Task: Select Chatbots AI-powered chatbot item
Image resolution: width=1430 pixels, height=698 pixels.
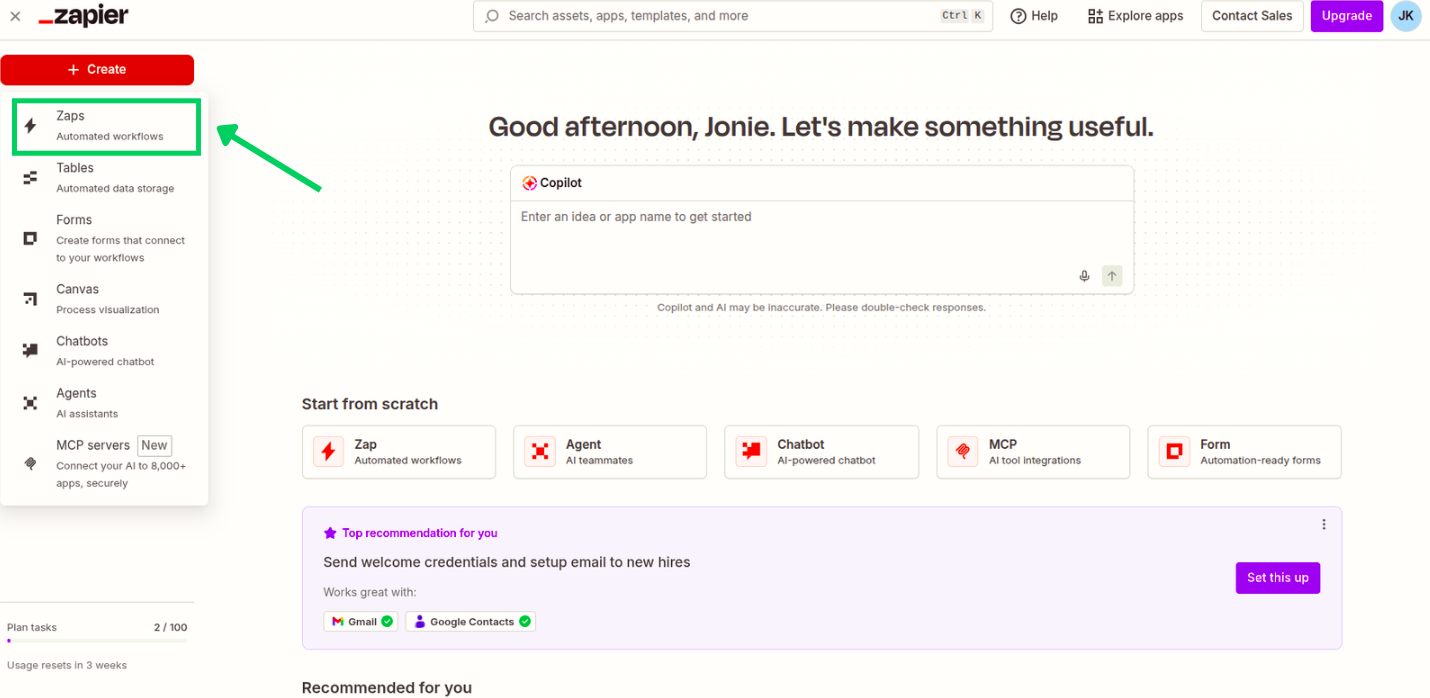Action: pos(105,351)
